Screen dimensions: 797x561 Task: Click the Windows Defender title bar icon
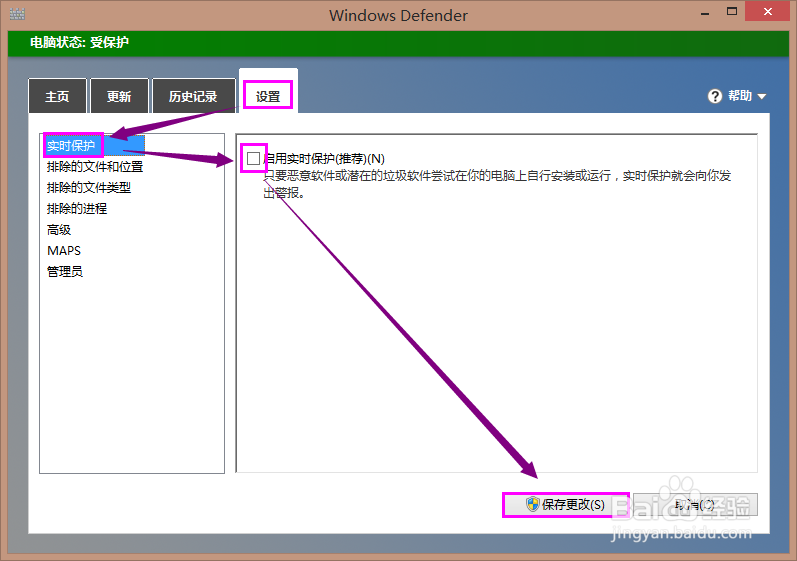(17, 14)
